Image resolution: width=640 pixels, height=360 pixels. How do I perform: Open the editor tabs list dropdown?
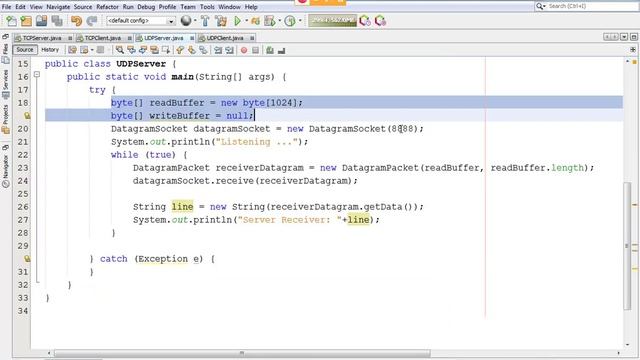(624, 37)
